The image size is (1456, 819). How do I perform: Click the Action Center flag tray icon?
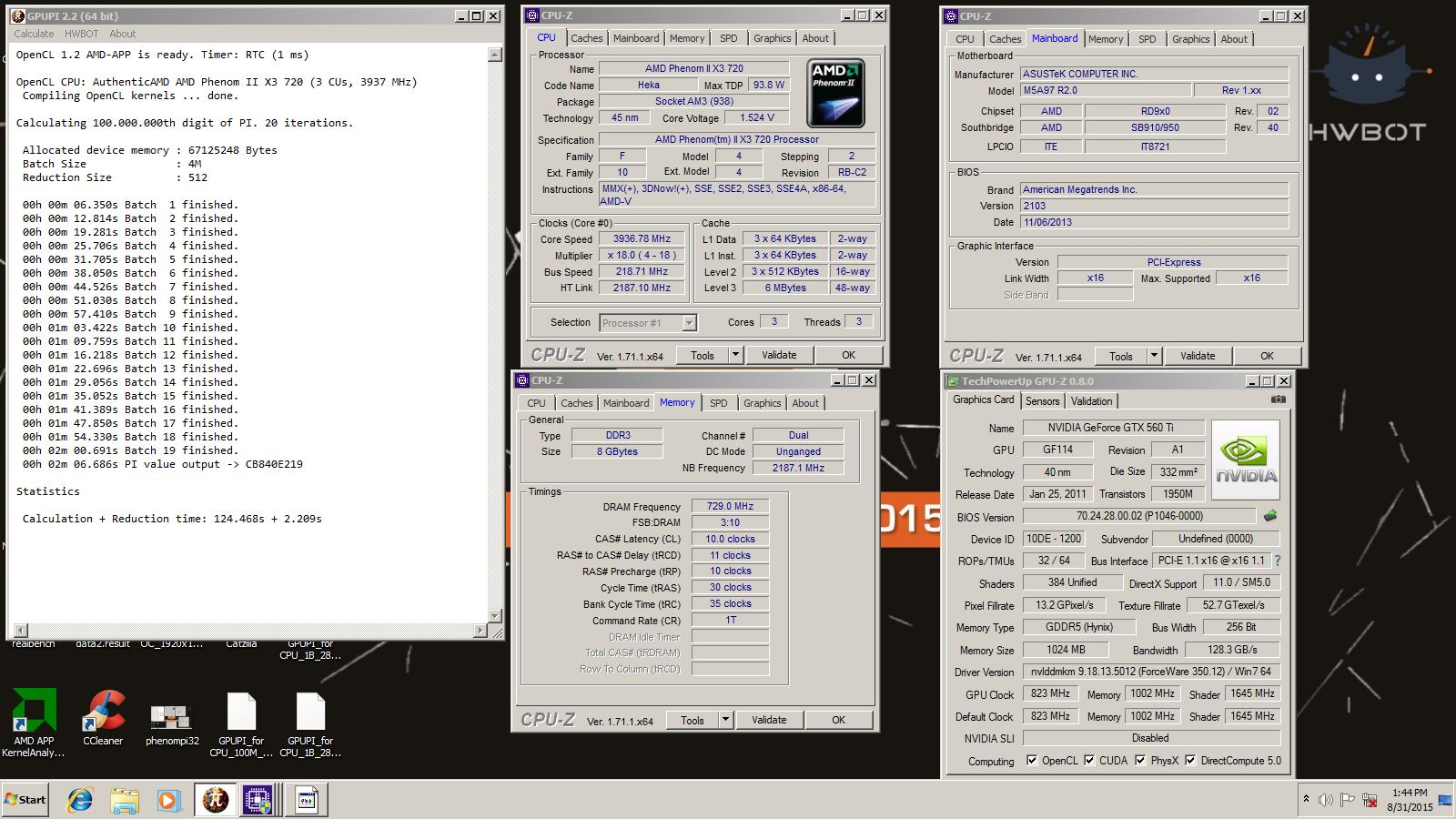point(1348,800)
